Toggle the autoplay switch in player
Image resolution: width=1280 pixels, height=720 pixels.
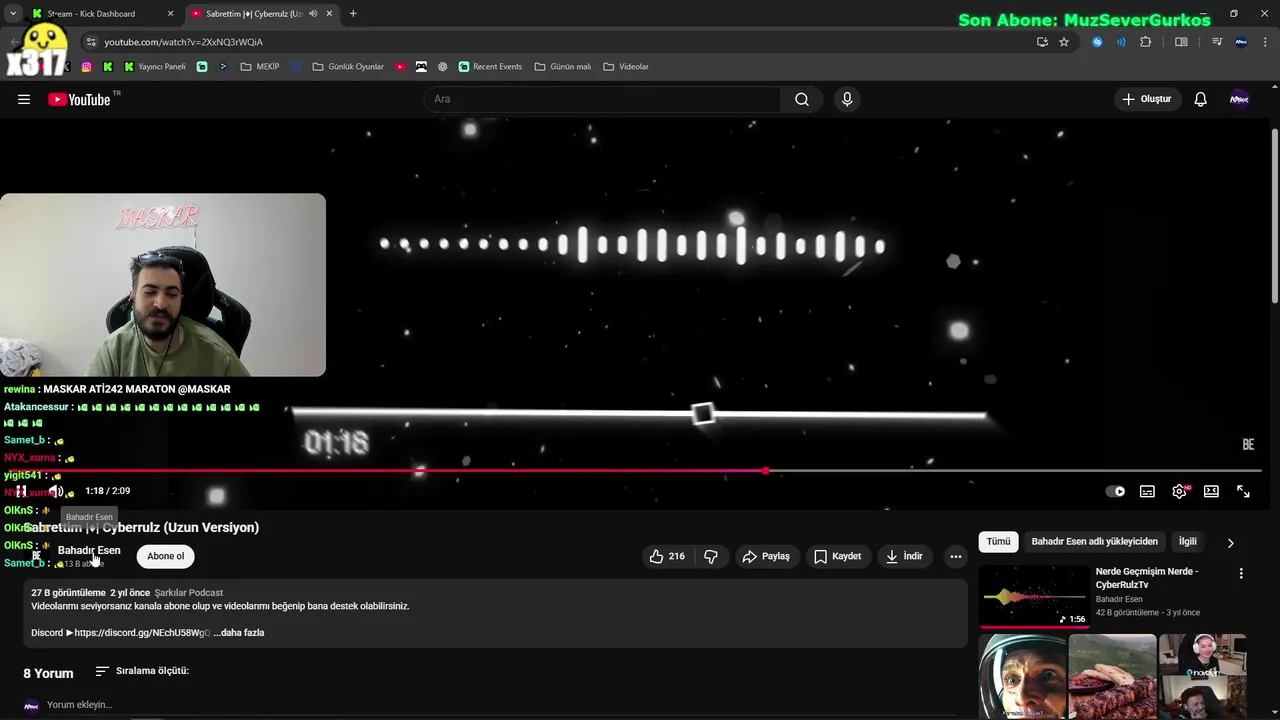pyautogui.click(x=1115, y=491)
